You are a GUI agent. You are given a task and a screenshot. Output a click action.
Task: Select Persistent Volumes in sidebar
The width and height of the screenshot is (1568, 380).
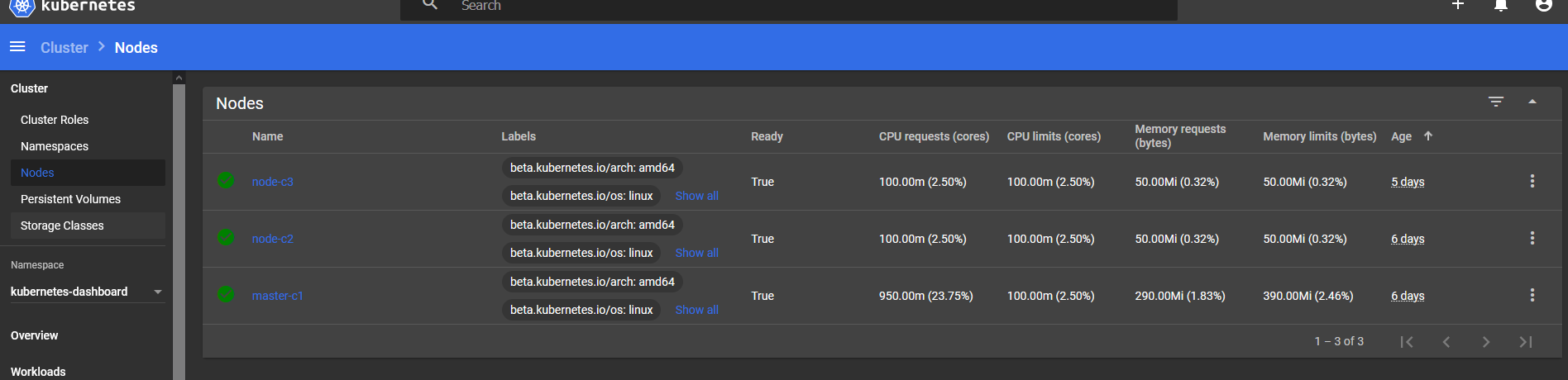[x=70, y=199]
